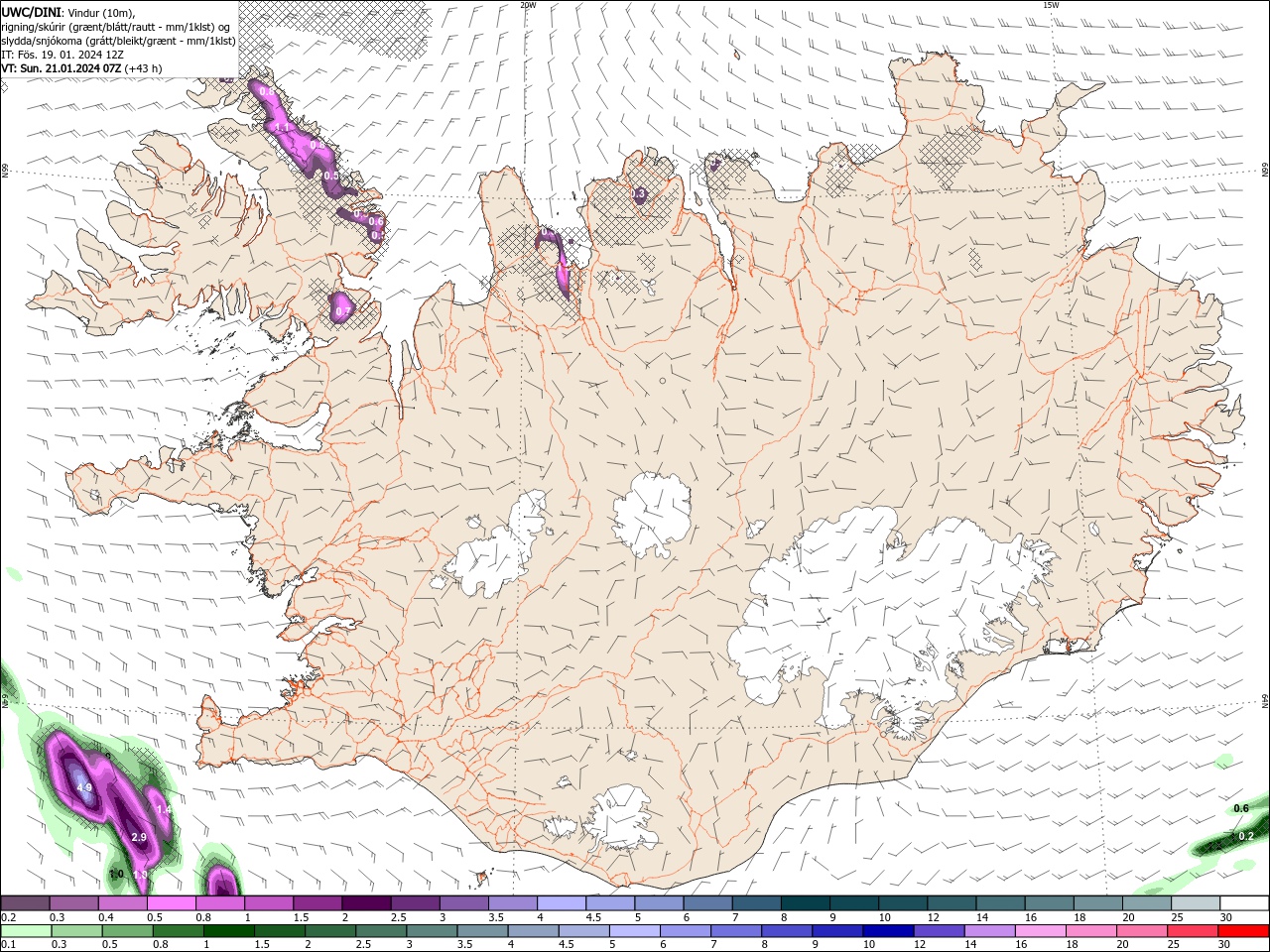Select the greyish-purple snow-scale swatch from 0.2 to 0.3

(25, 902)
